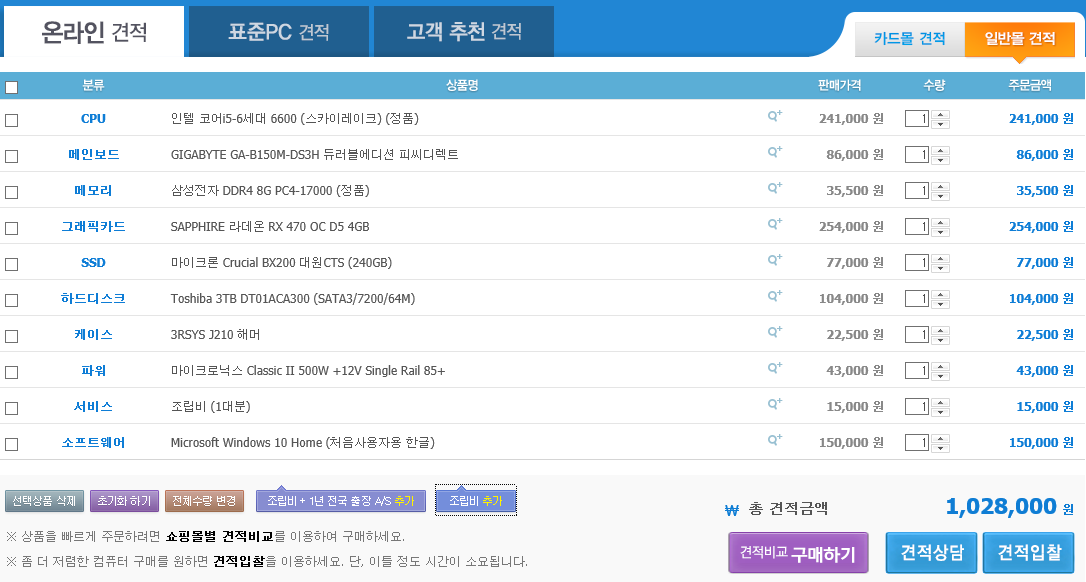The width and height of the screenshot is (1086, 582).
Task: Click the magnifier icon in the 그래픽카드 row
Action: pyautogui.click(x=774, y=224)
